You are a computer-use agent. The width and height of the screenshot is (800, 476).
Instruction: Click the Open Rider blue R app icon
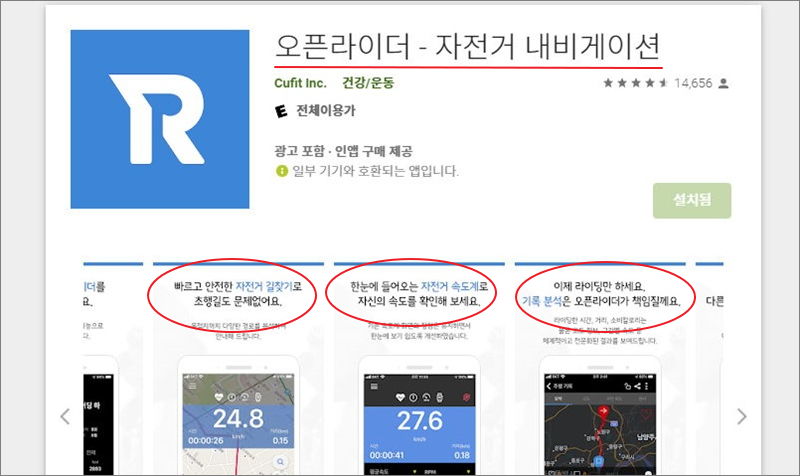point(160,119)
